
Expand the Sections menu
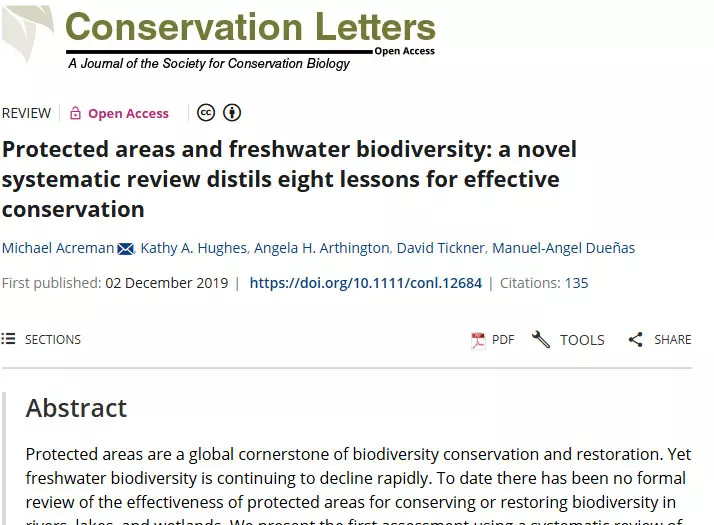(x=52, y=340)
